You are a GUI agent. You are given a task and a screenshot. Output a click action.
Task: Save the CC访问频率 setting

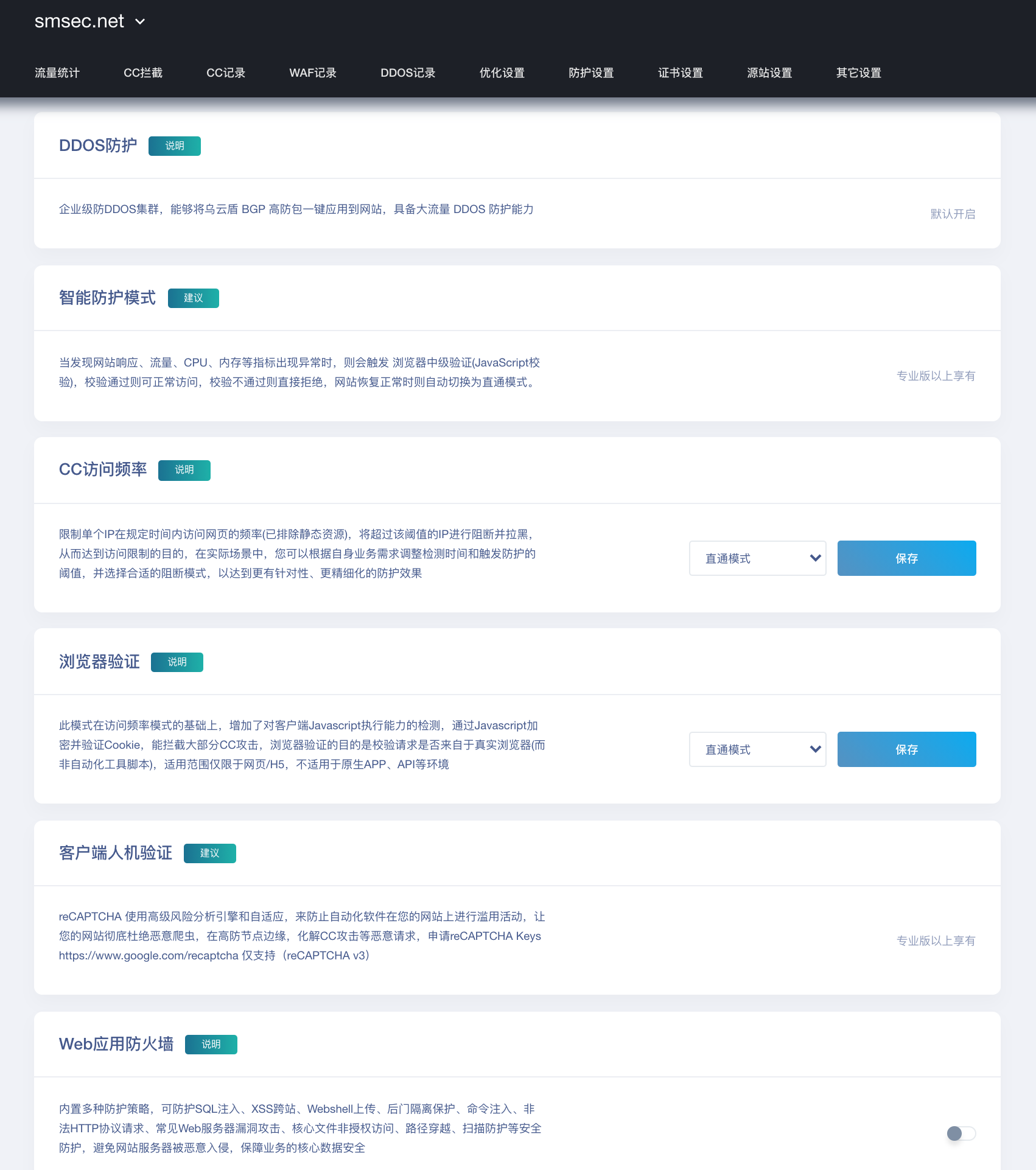tap(907, 558)
